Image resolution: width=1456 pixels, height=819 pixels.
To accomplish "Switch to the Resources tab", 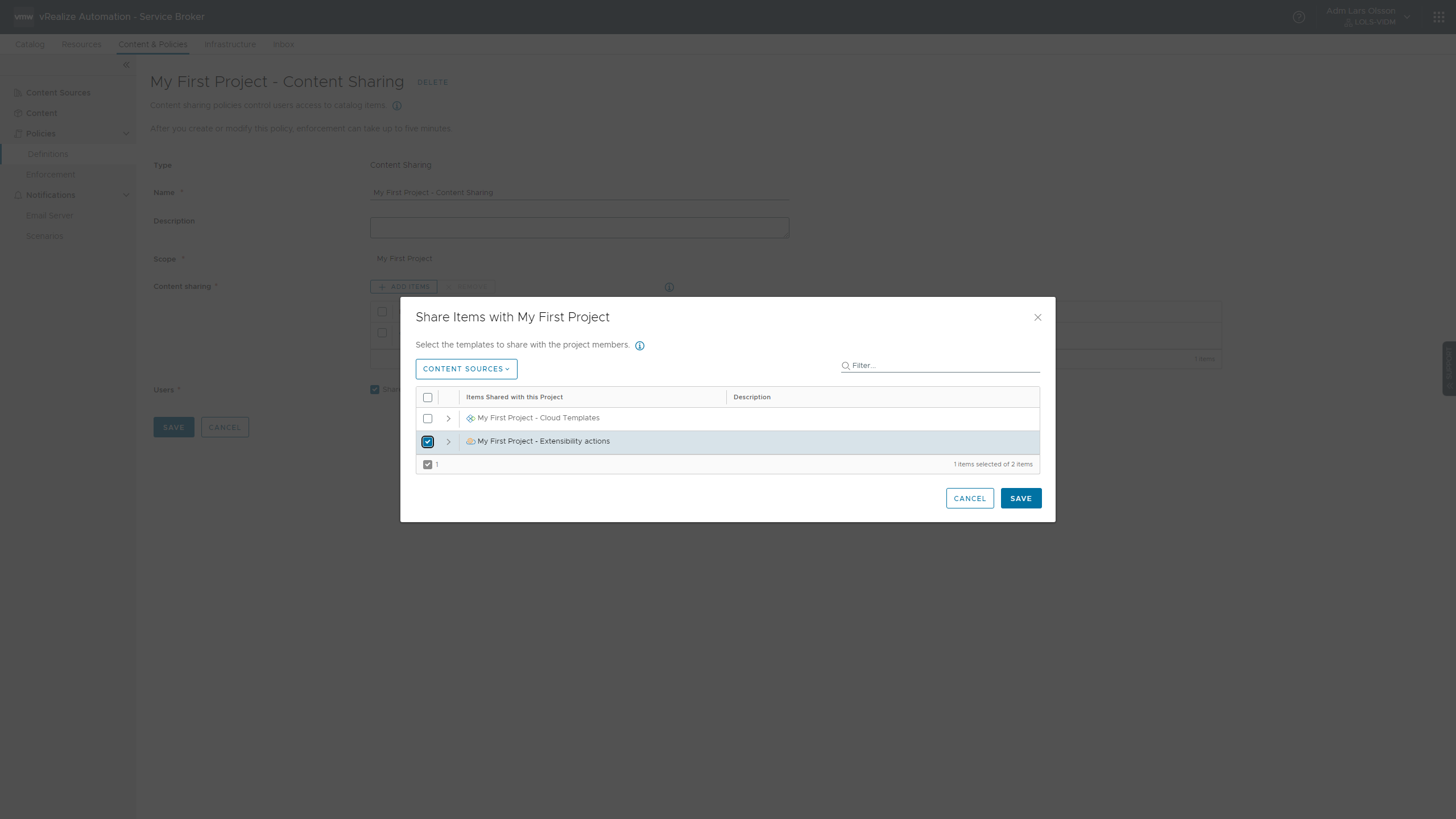I will pos(81,44).
